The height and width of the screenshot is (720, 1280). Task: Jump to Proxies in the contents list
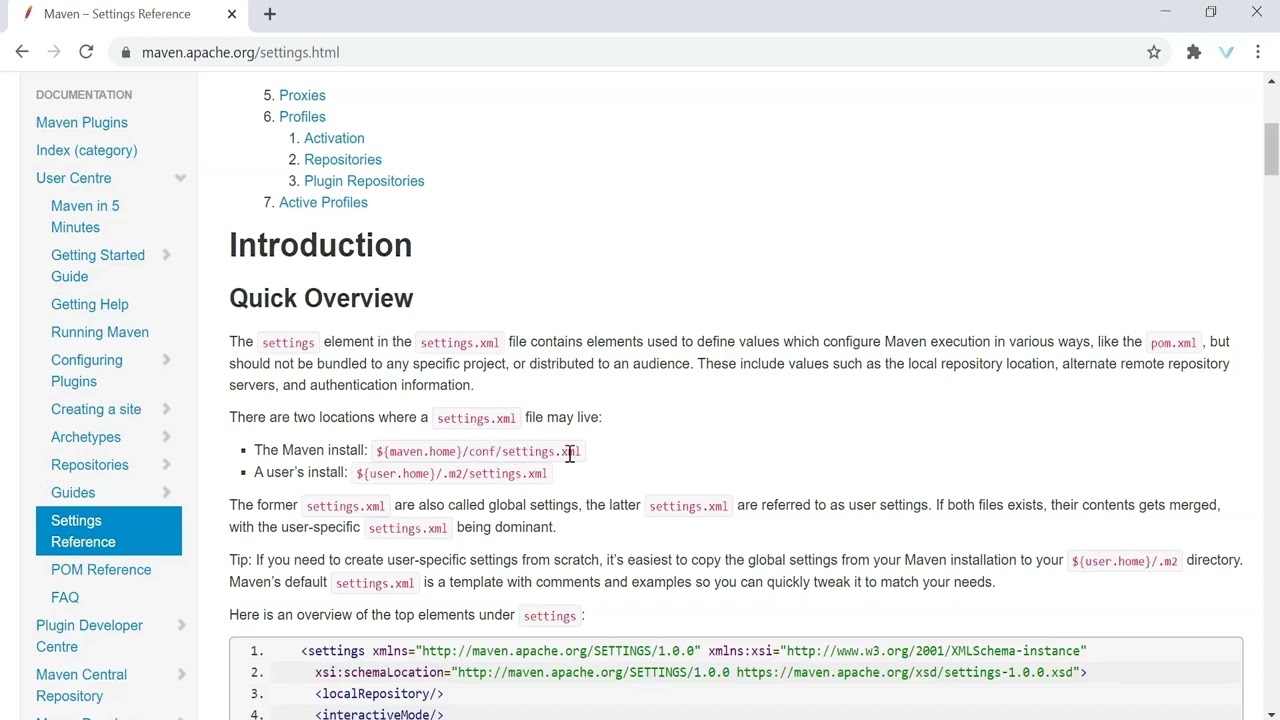[x=302, y=95]
